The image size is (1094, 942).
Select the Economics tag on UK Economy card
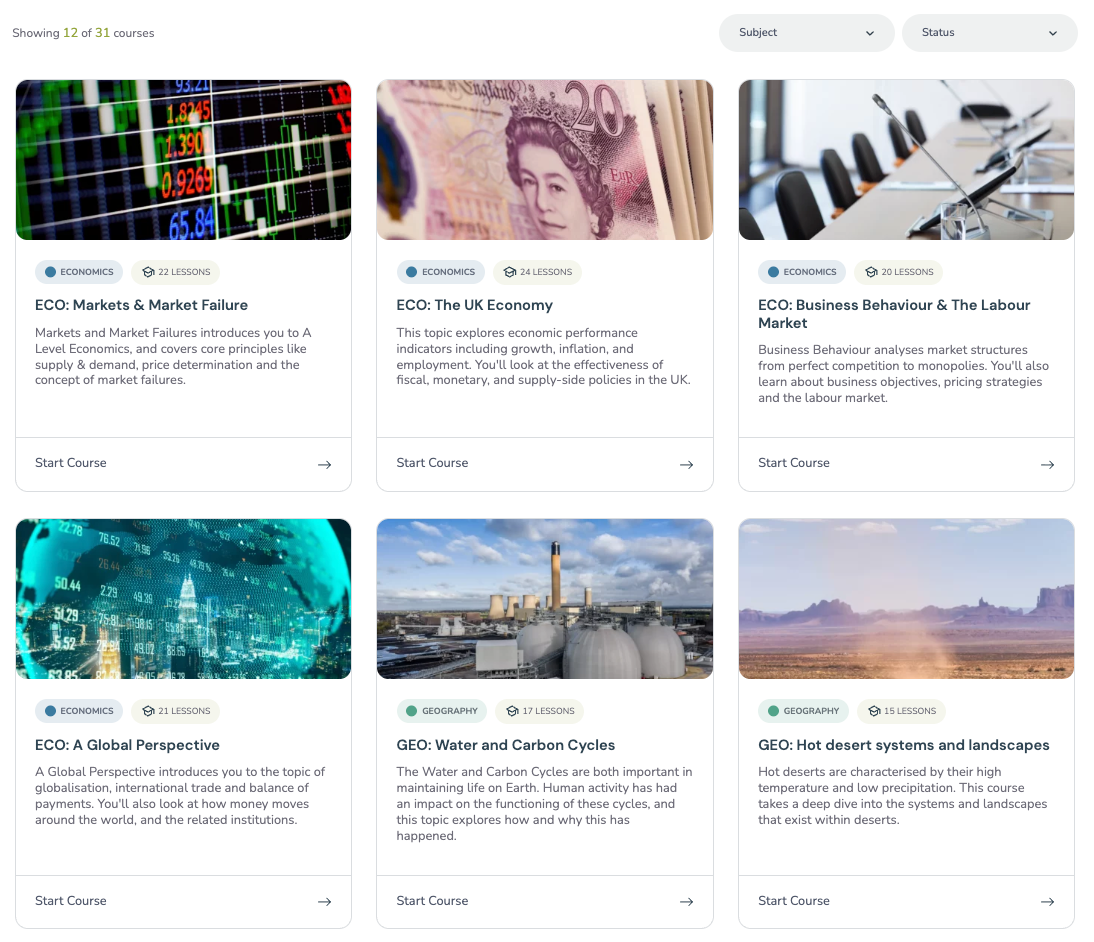pos(440,272)
